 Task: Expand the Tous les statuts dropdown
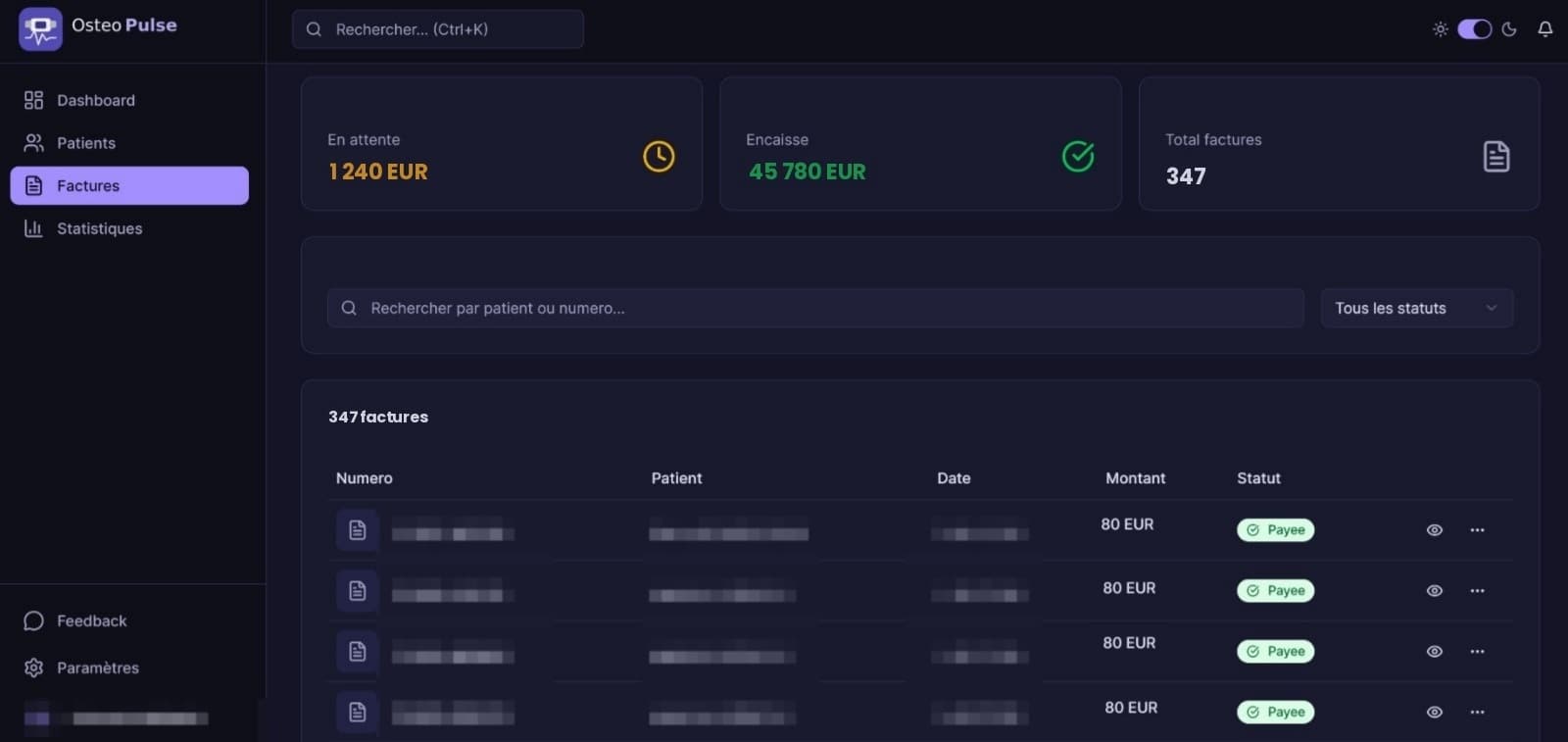click(x=1416, y=308)
